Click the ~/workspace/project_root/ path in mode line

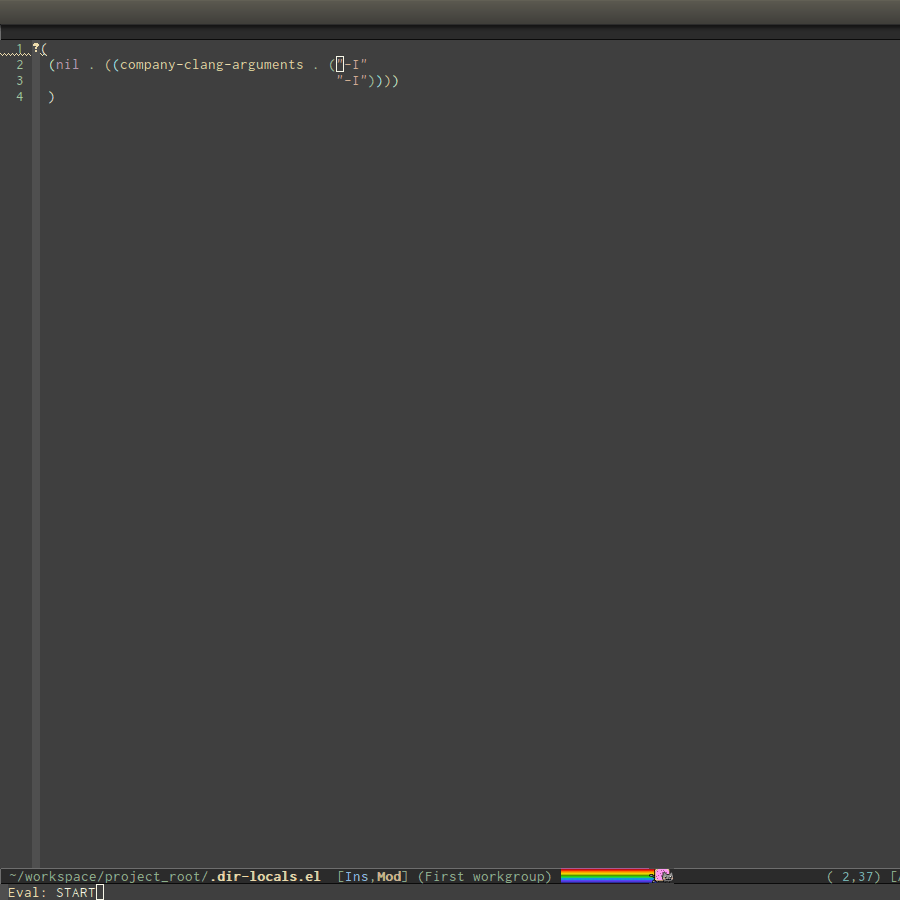(109, 876)
